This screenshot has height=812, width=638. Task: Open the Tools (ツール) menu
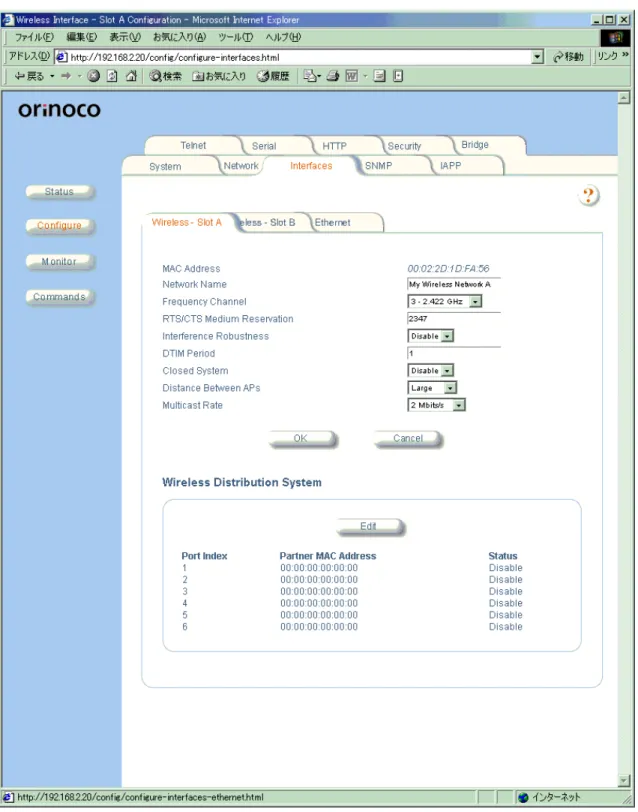tap(235, 37)
